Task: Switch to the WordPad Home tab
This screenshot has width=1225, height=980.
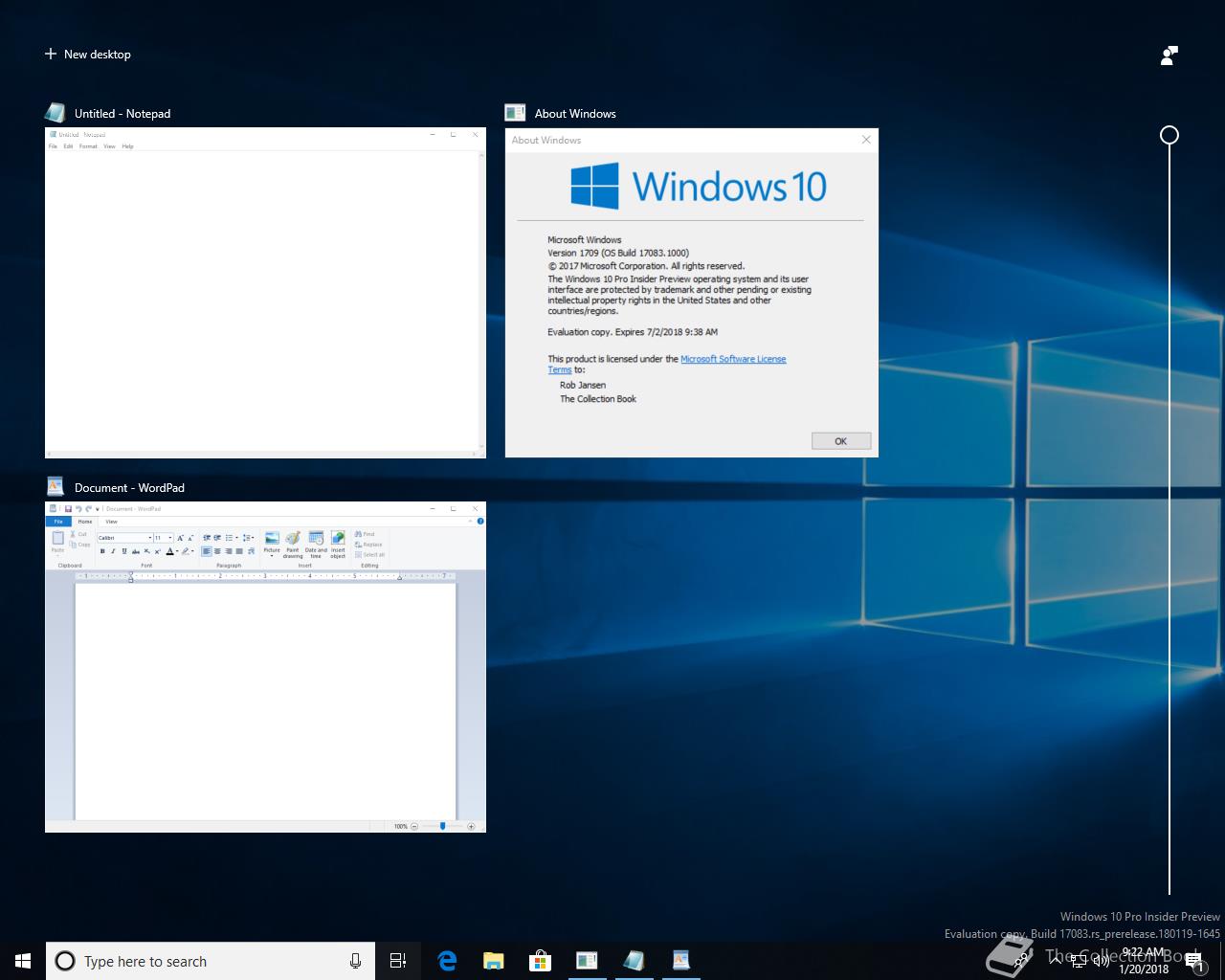Action: click(85, 522)
